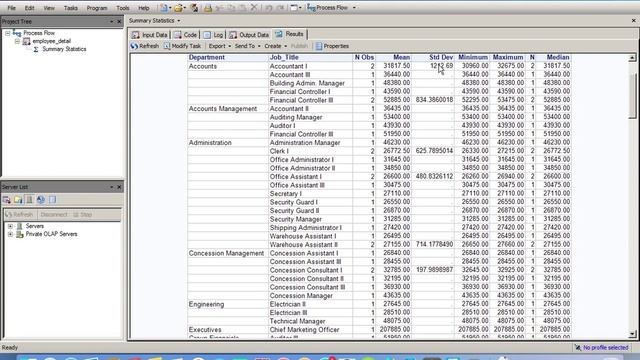Image resolution: width=640 pixels, height=360 pixels.
Task: Switch to the Code tab
Action: 185,35
